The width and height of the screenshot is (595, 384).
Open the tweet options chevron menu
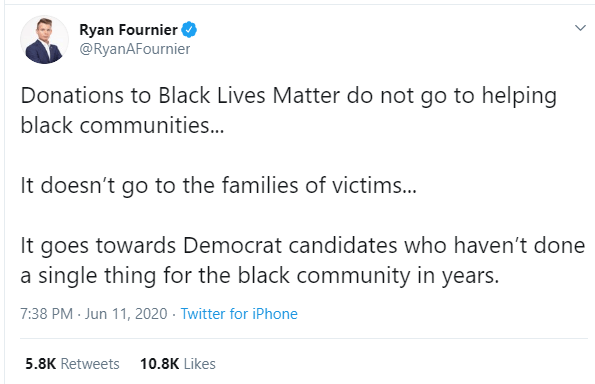[580, 28]
